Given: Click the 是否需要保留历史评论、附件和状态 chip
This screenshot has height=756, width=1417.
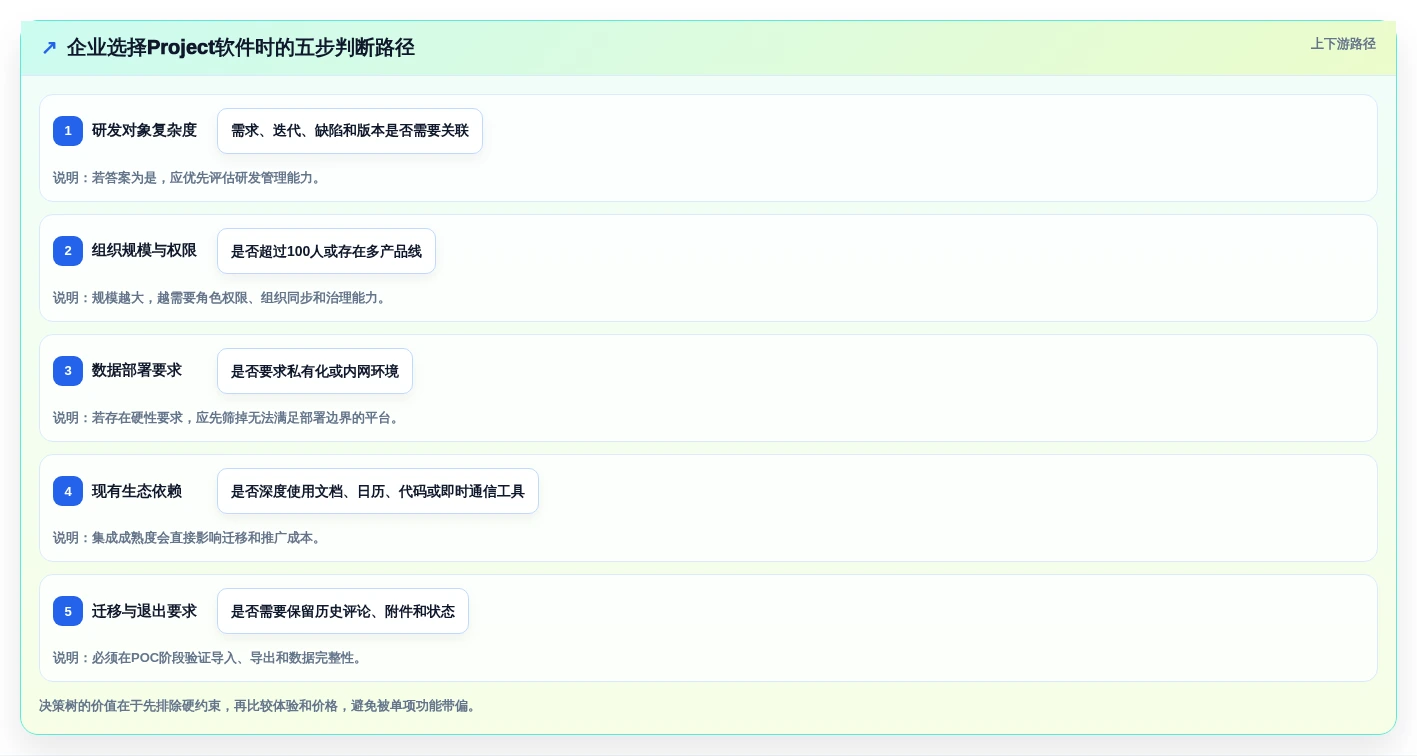Looking at the screenshot, I should 343,611.
